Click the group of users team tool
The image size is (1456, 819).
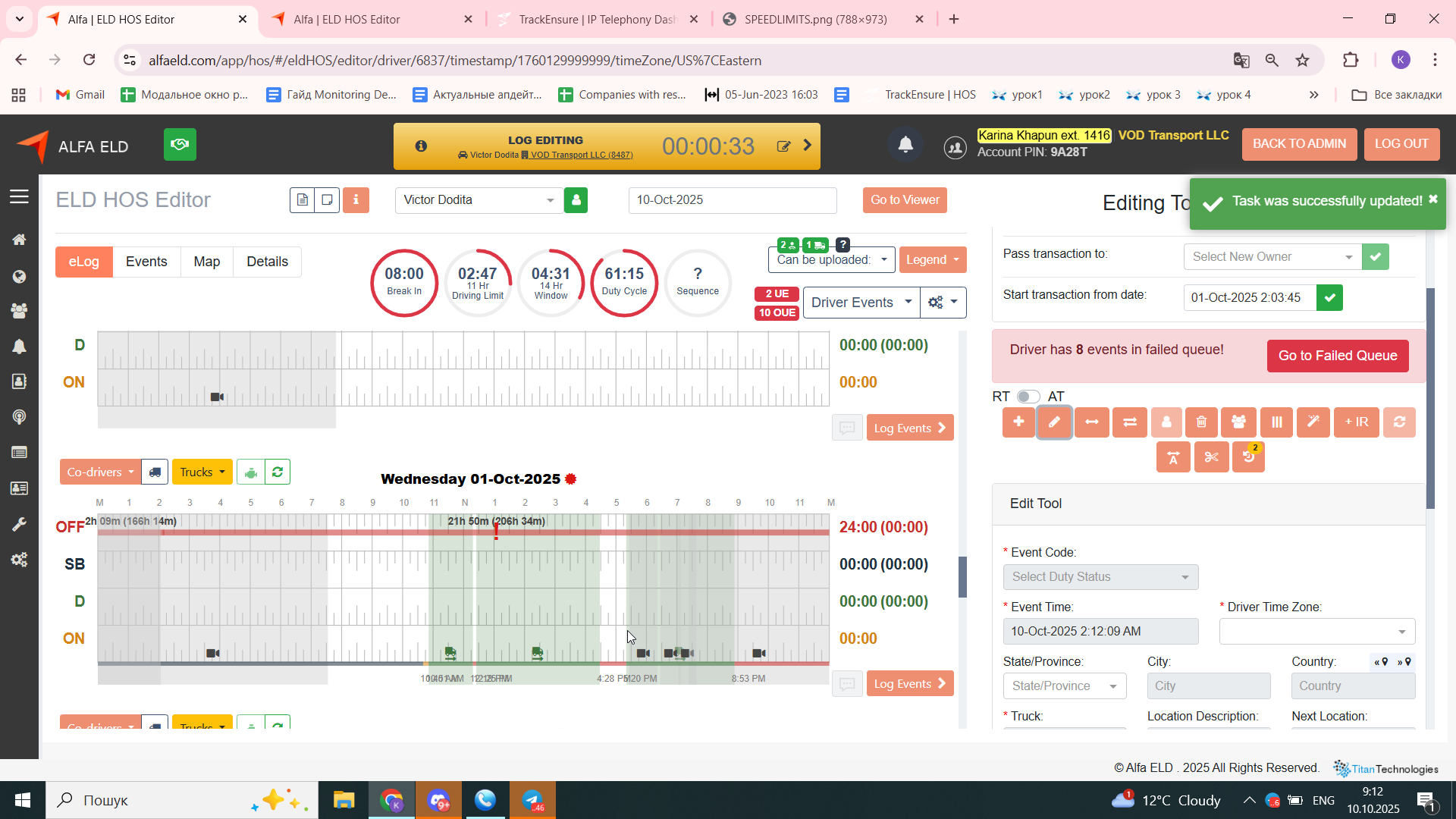point(1238,422)
